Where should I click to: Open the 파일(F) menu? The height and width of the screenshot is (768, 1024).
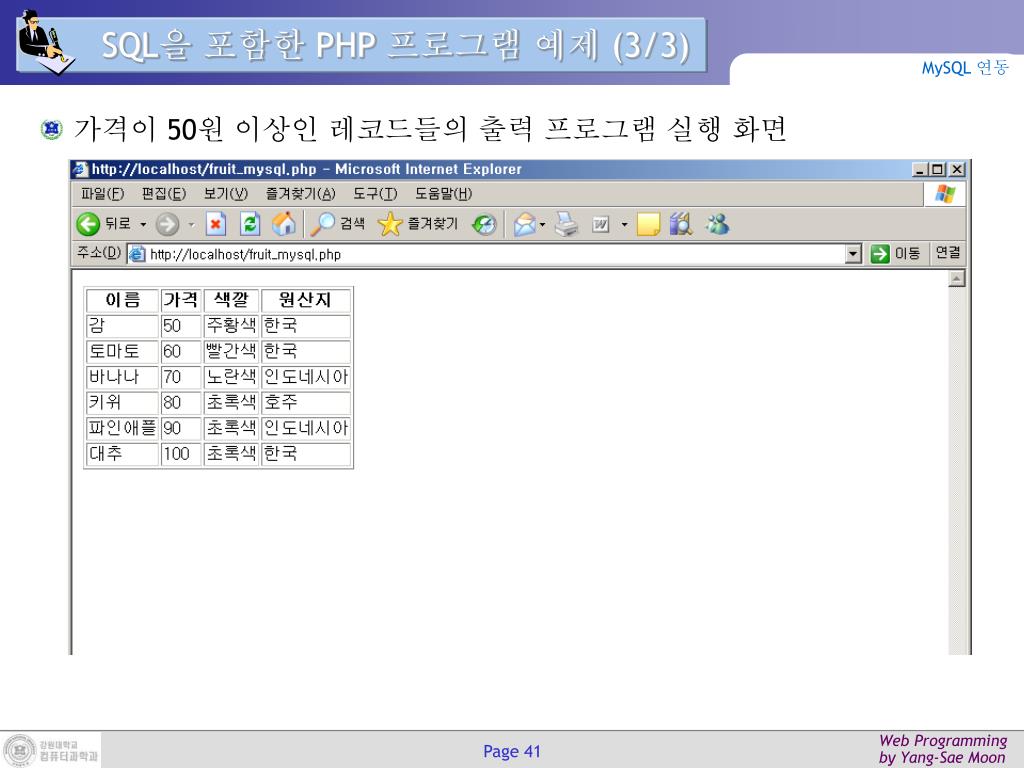pos(103,194)
